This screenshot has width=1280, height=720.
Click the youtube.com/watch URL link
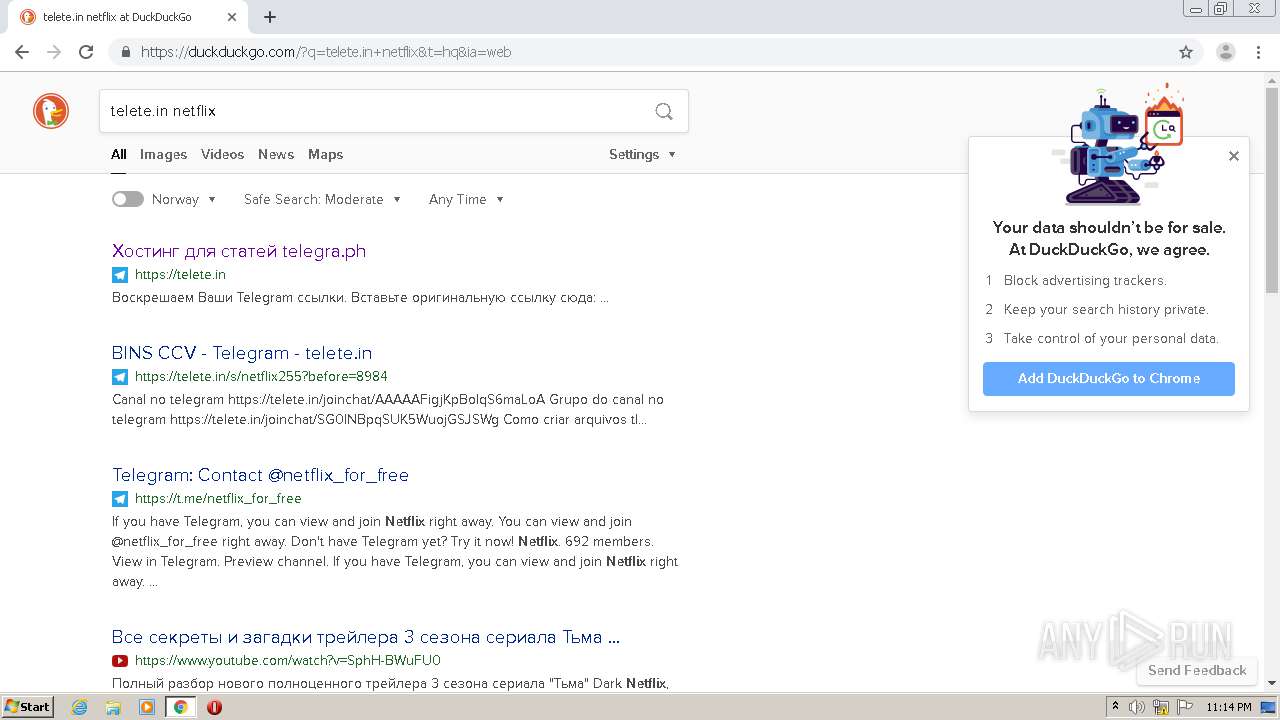[x=288, y=661]
